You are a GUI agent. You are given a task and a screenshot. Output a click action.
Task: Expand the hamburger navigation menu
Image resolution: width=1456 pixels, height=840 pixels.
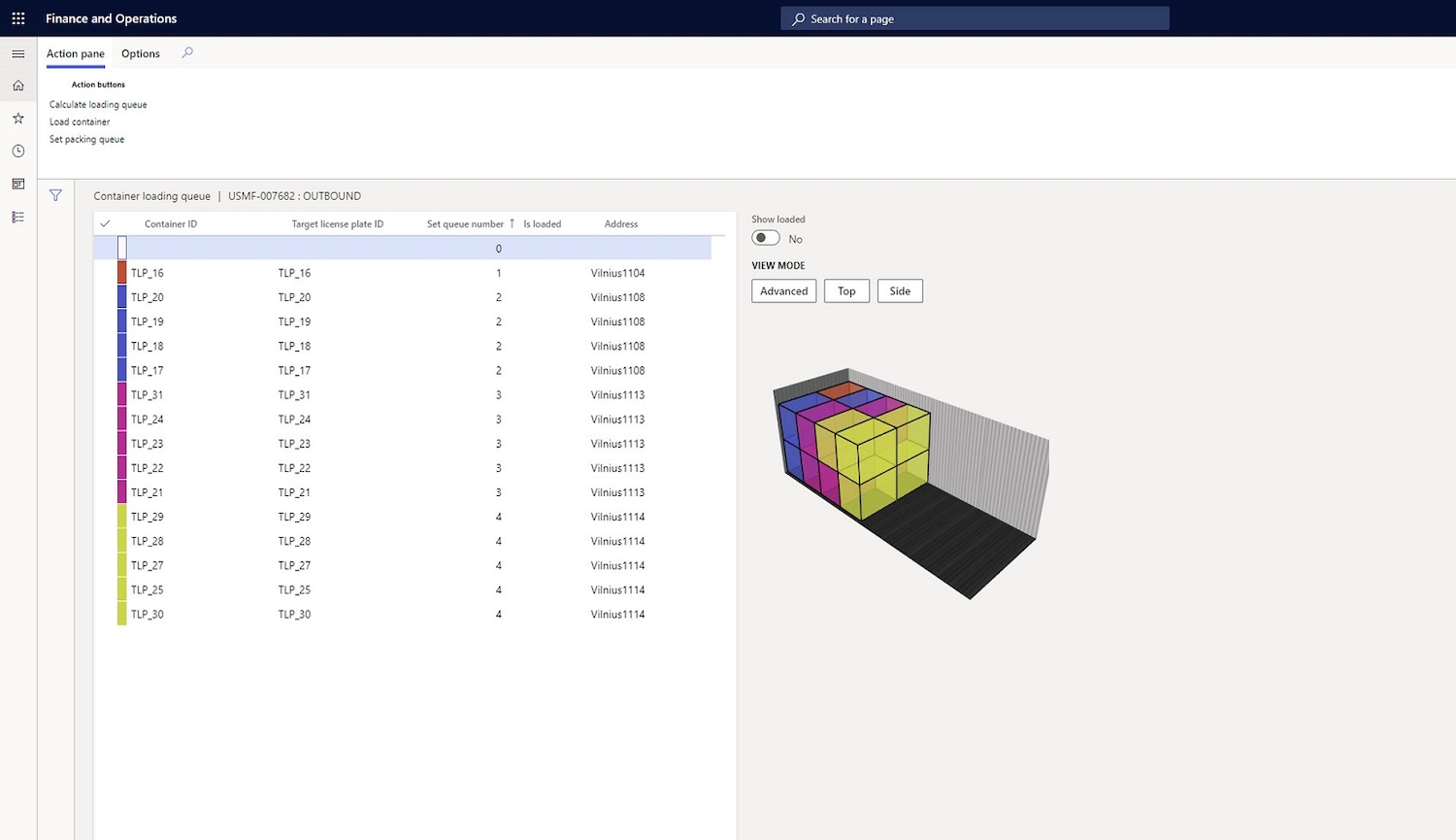tap(18, 54)
